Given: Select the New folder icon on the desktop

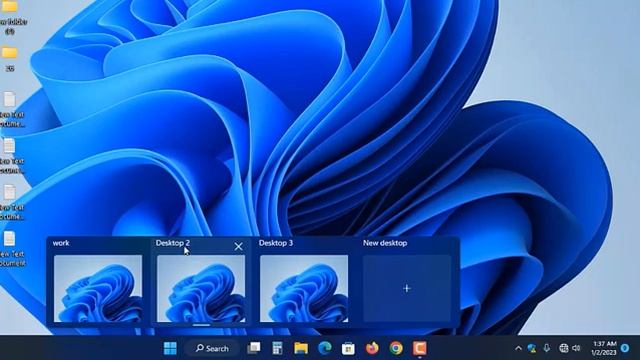Looking at the screenshot, I should coord(11,17).
